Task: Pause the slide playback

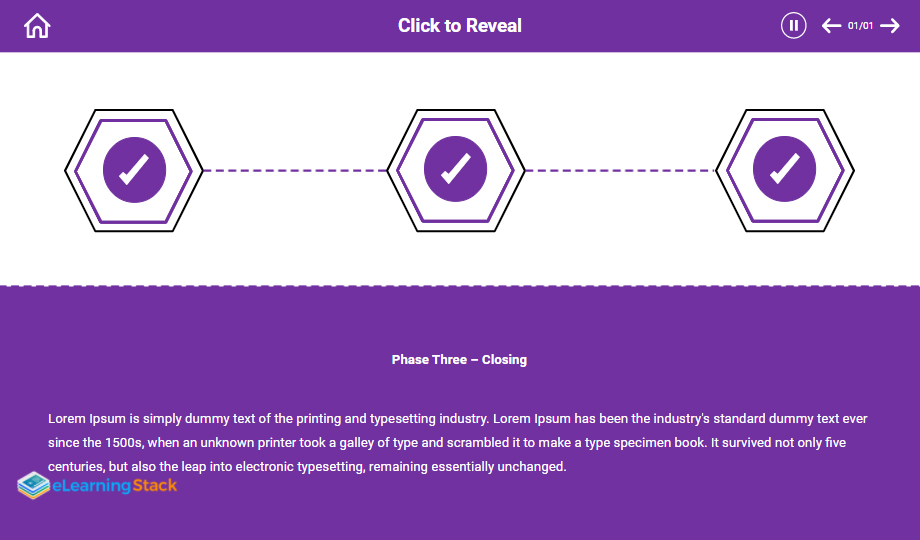Action: [x=793, y=26]
